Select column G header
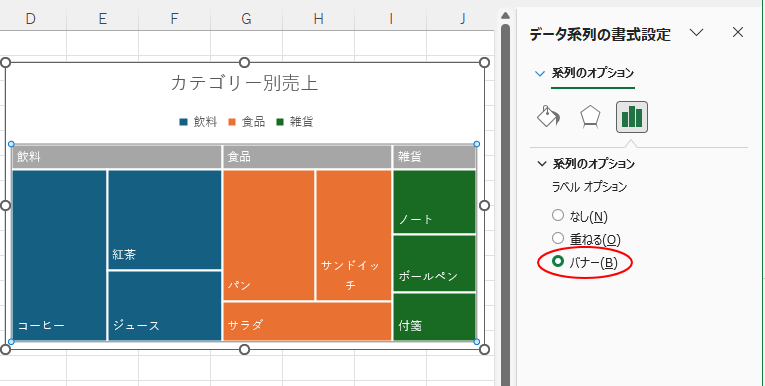 (x=246, y=19)
